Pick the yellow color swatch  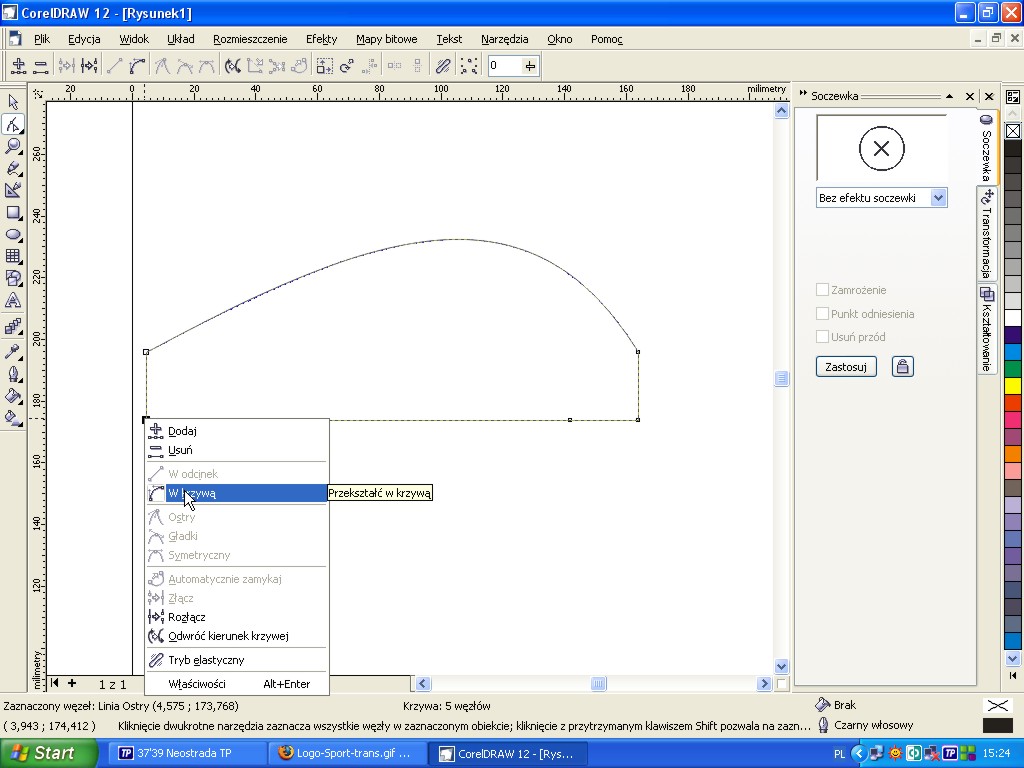[1012, 386]
